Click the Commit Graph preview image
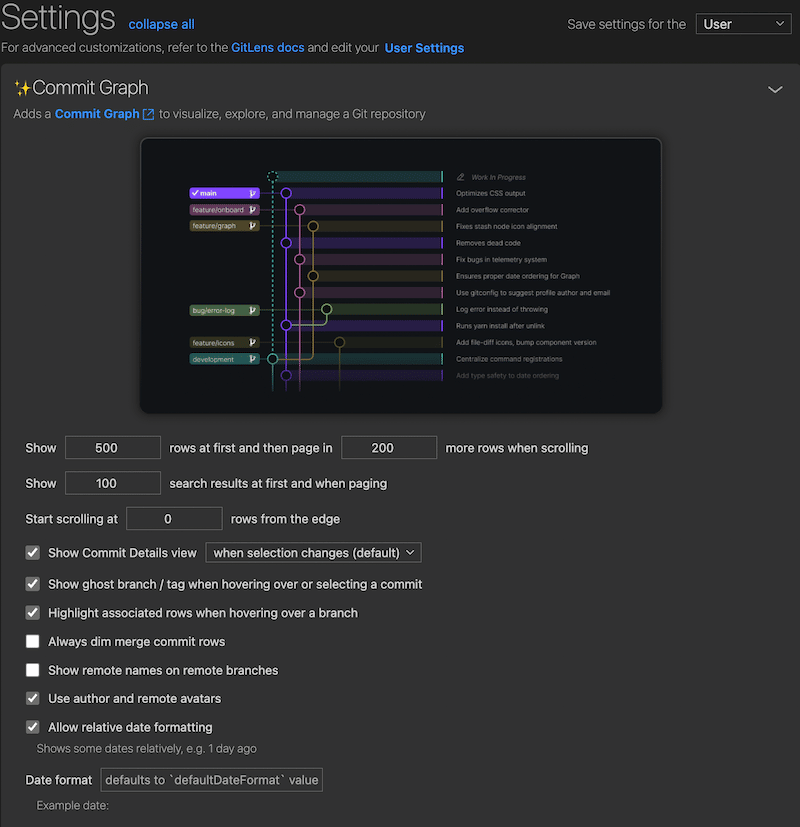 click(400, 275)
